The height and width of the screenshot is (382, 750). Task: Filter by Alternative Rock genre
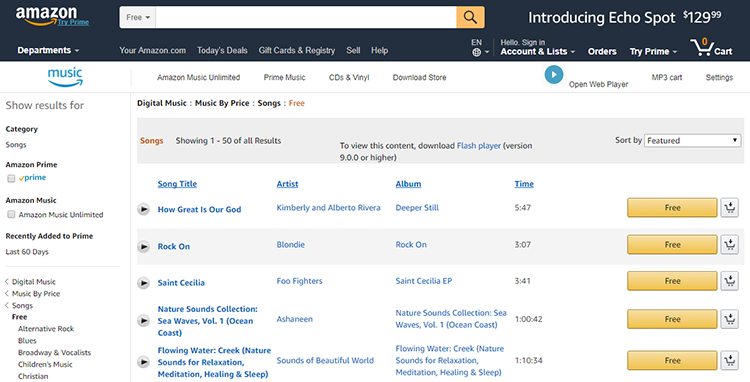46,329
